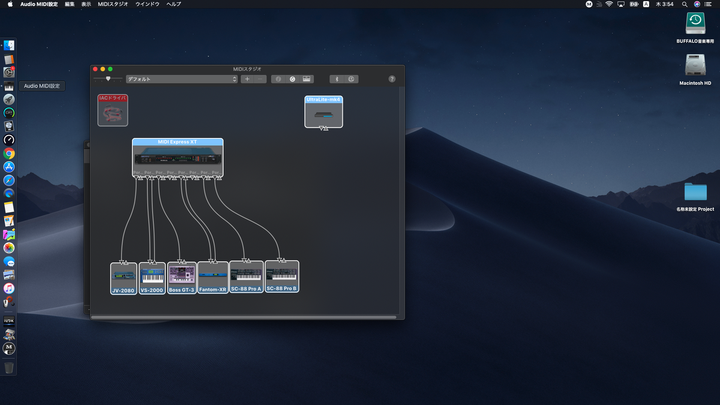Open the MIDIスタジオ menu
The height and width of the screenshot is (405, 720).
click(114, 4)
